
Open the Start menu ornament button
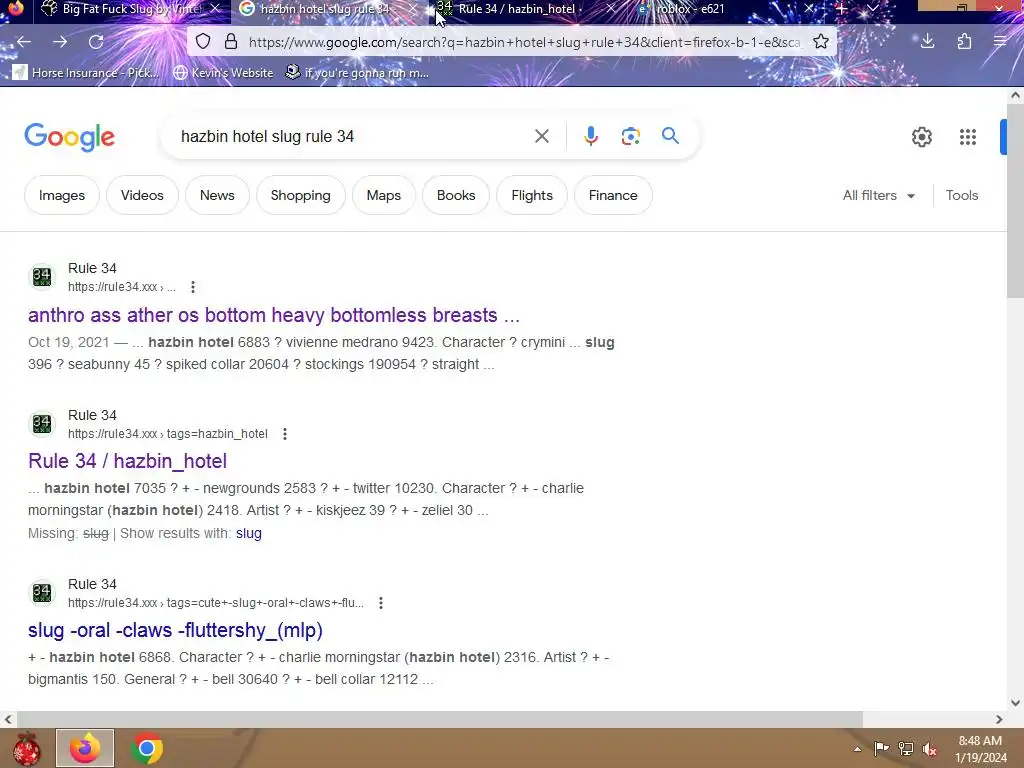[x=26, y=748]
